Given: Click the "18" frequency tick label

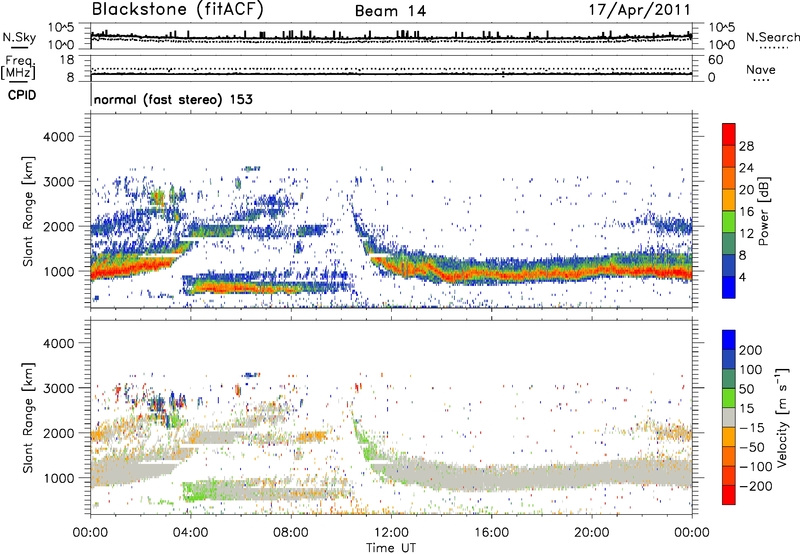Looking at the screenshot, I should coord(67,60).
